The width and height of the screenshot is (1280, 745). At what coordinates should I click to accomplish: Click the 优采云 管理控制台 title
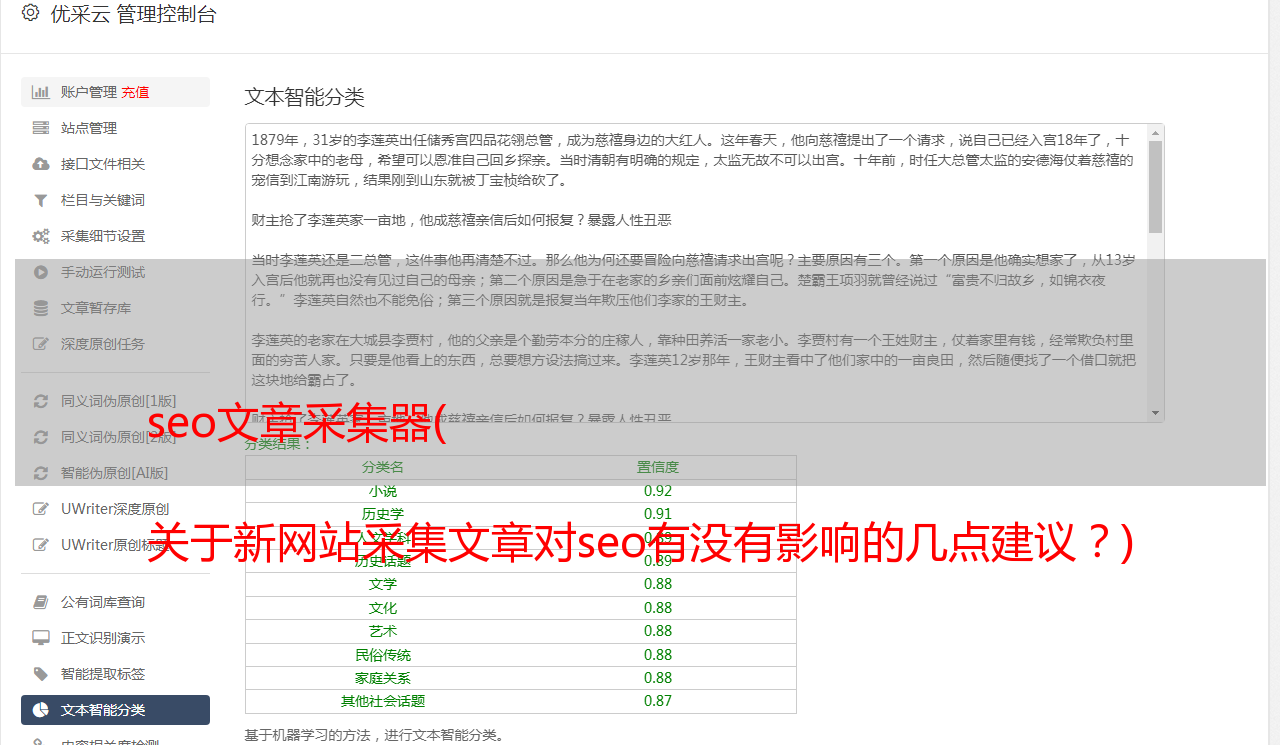tap(133, 14)
